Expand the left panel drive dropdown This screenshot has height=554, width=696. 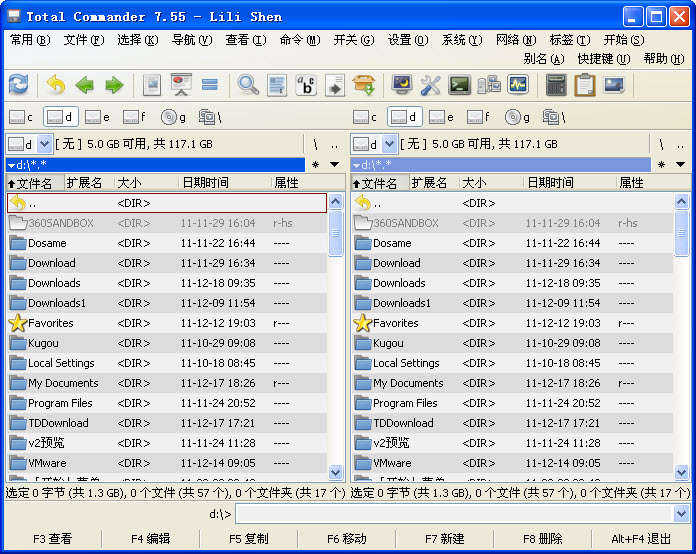click(44, 144)
